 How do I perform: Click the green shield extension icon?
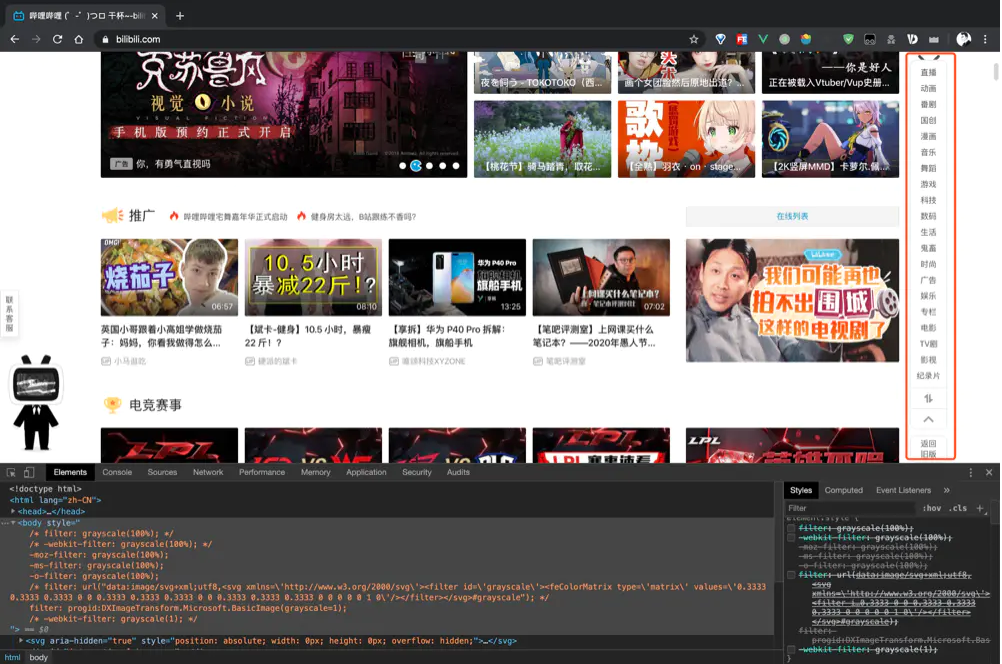point(848,39)
